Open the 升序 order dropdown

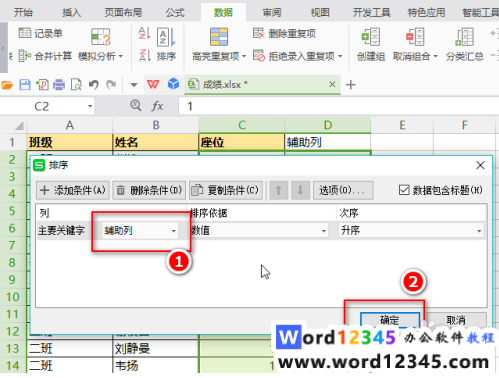(411, 230)
